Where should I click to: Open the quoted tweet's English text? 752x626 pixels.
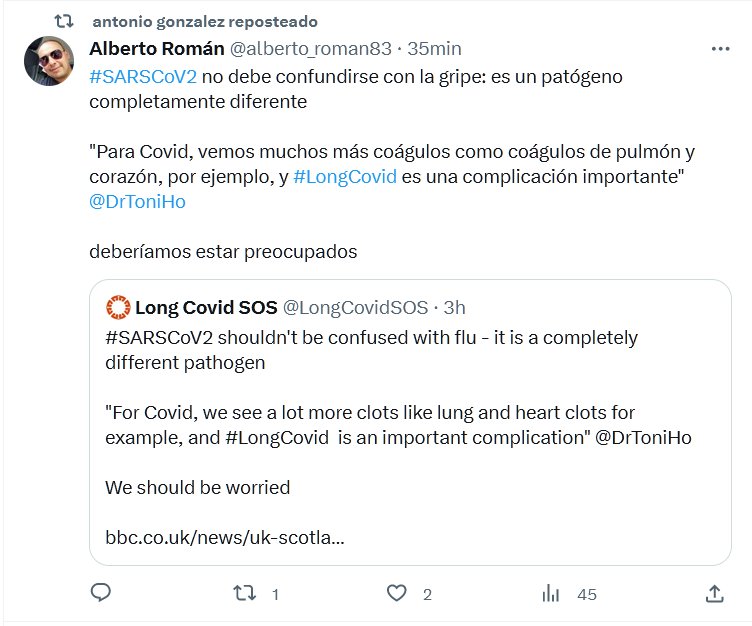tap(370, 349)
